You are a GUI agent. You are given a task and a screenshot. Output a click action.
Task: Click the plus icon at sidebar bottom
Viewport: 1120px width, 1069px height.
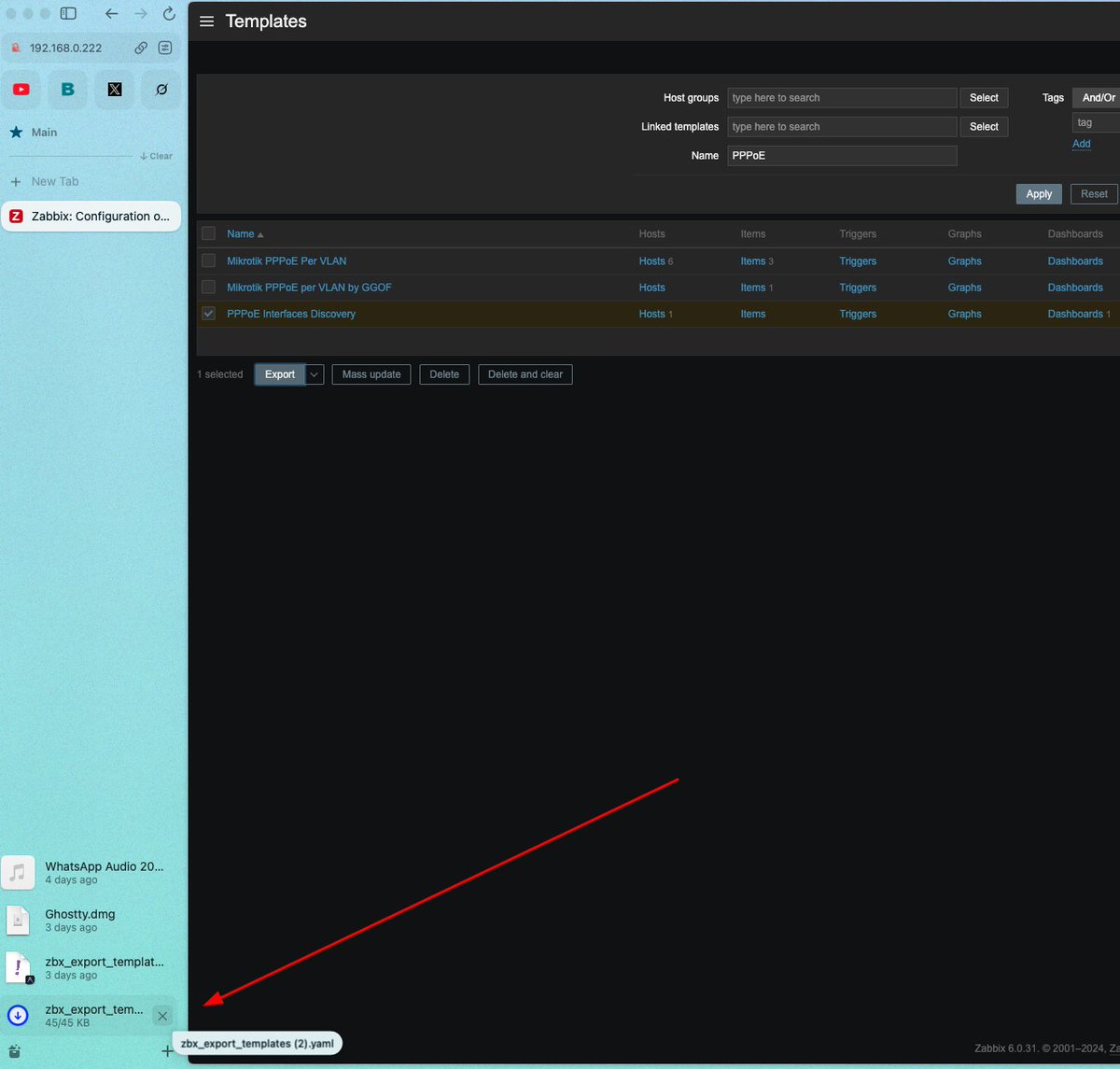click(x=167, y=1051)
